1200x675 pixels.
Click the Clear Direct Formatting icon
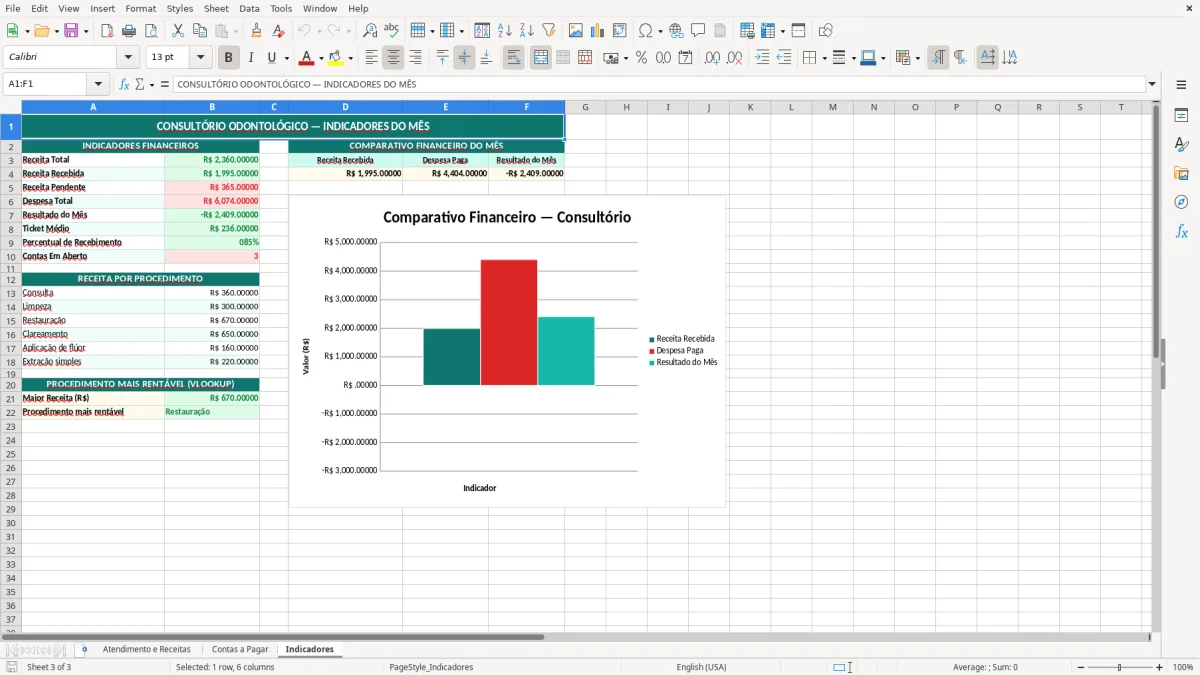[x=278, y=31]
